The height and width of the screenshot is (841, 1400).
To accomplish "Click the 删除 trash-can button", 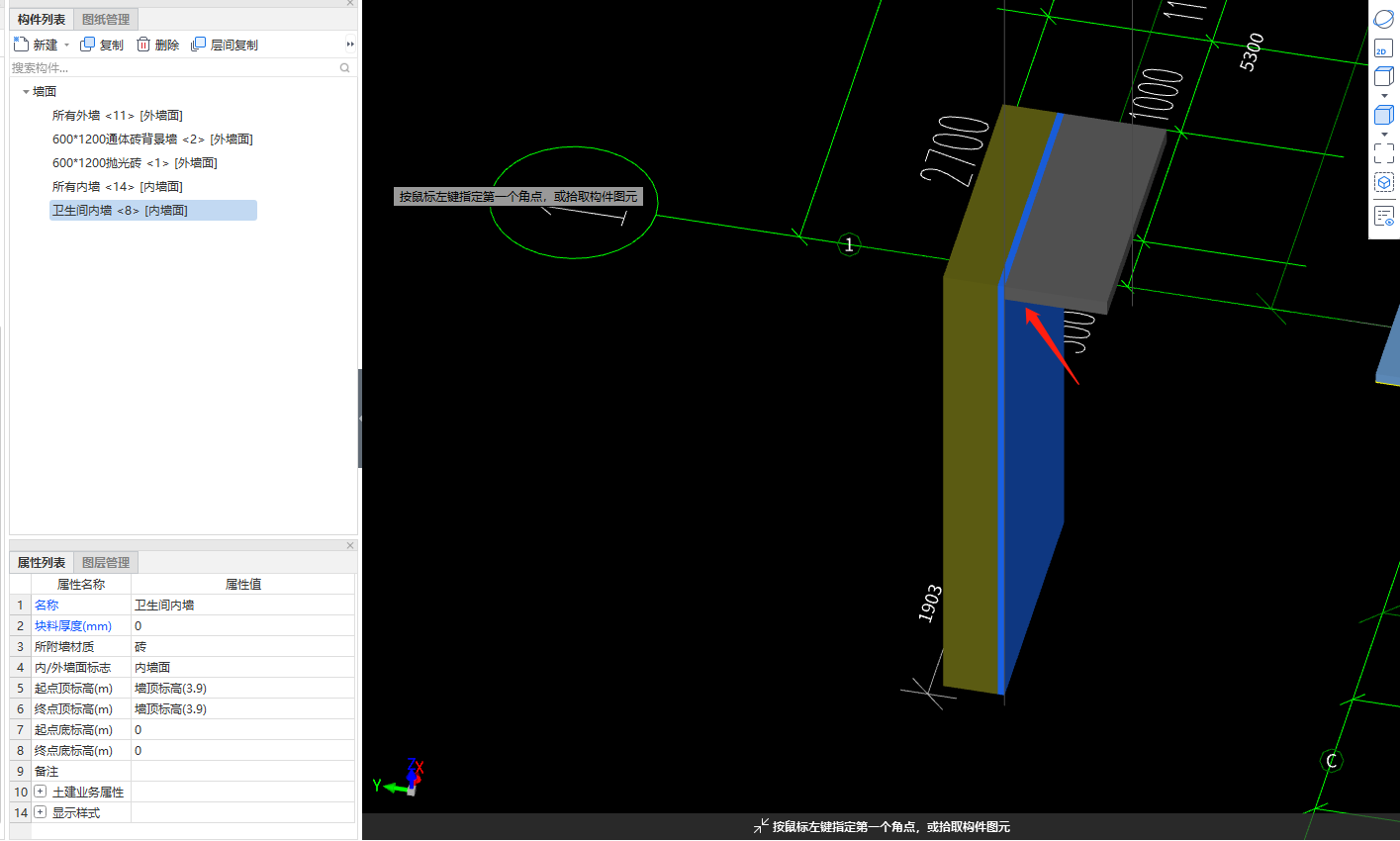I will pyautogui.click(x=158, y=45).
